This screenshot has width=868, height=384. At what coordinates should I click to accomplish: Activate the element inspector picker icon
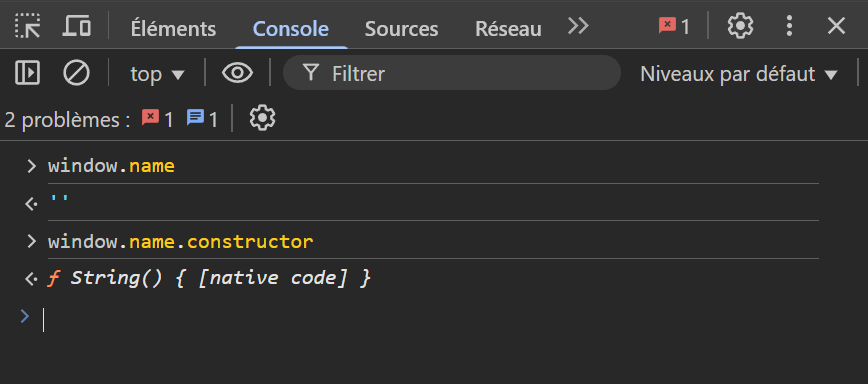pos(27,26)
